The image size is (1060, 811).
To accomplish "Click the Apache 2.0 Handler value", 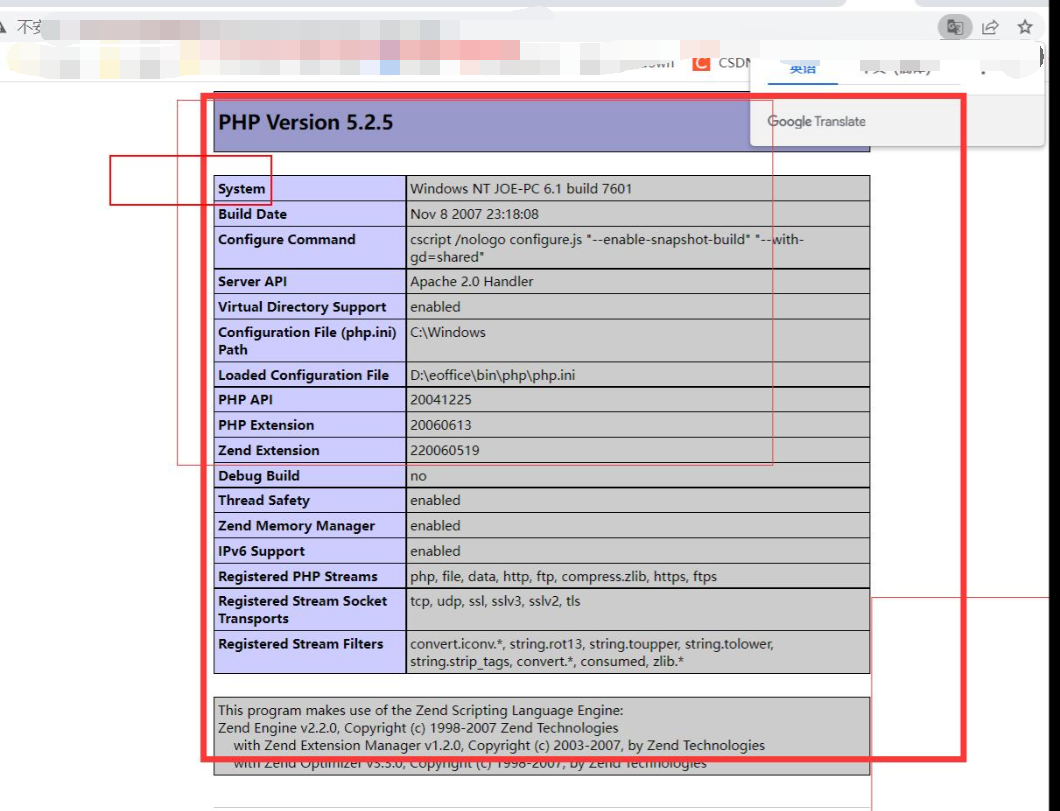I will [471, 282].
